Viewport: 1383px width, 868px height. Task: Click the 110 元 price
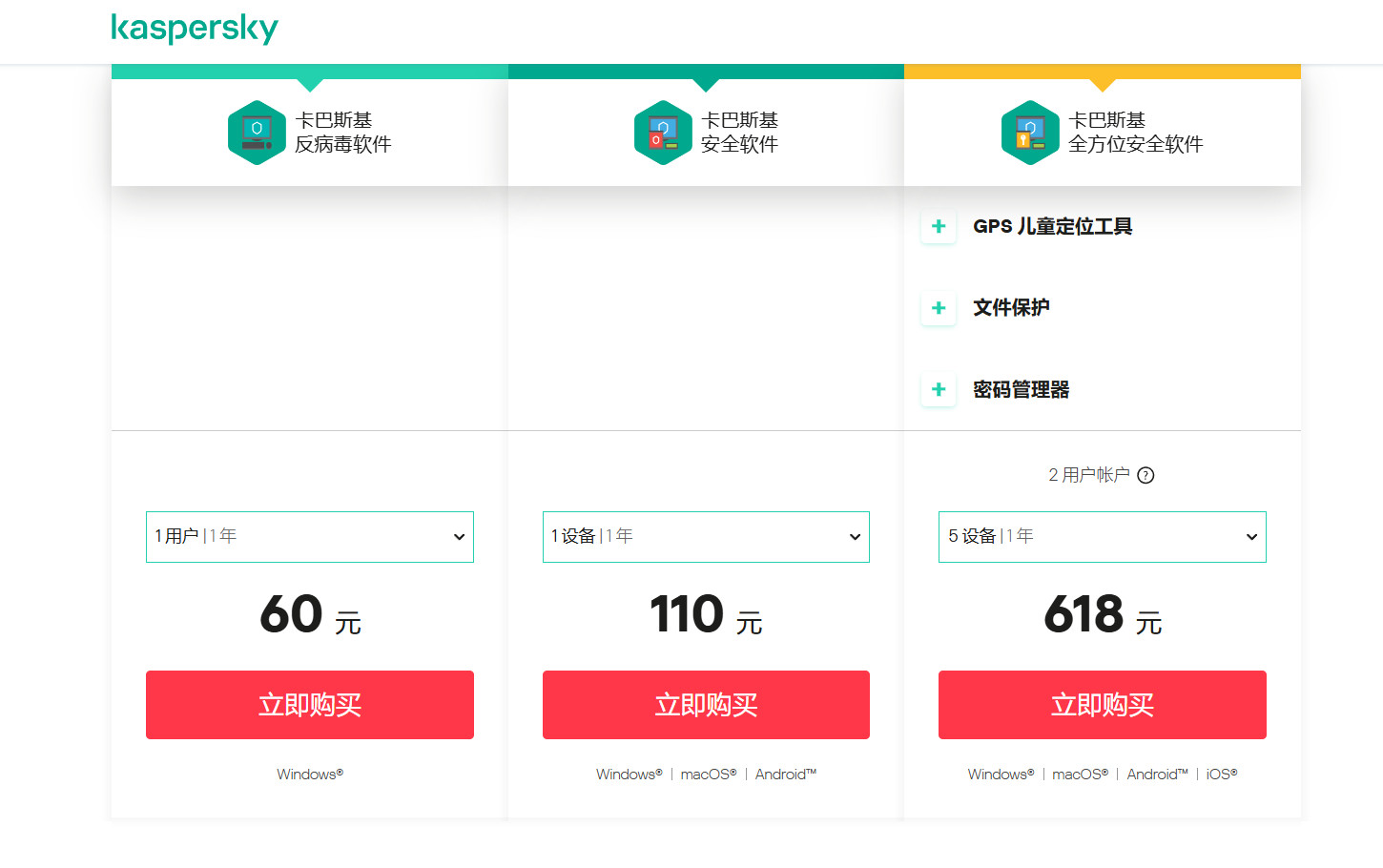pyautogui.click(x=706, y=614)
